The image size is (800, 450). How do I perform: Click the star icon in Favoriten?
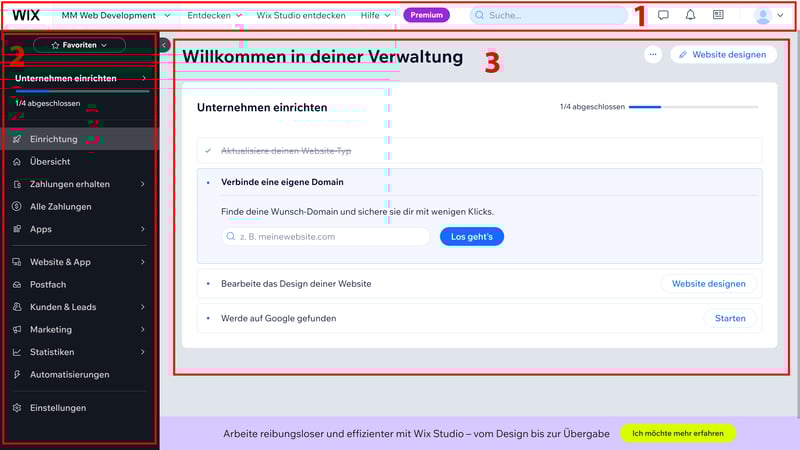tap(55, 45)
